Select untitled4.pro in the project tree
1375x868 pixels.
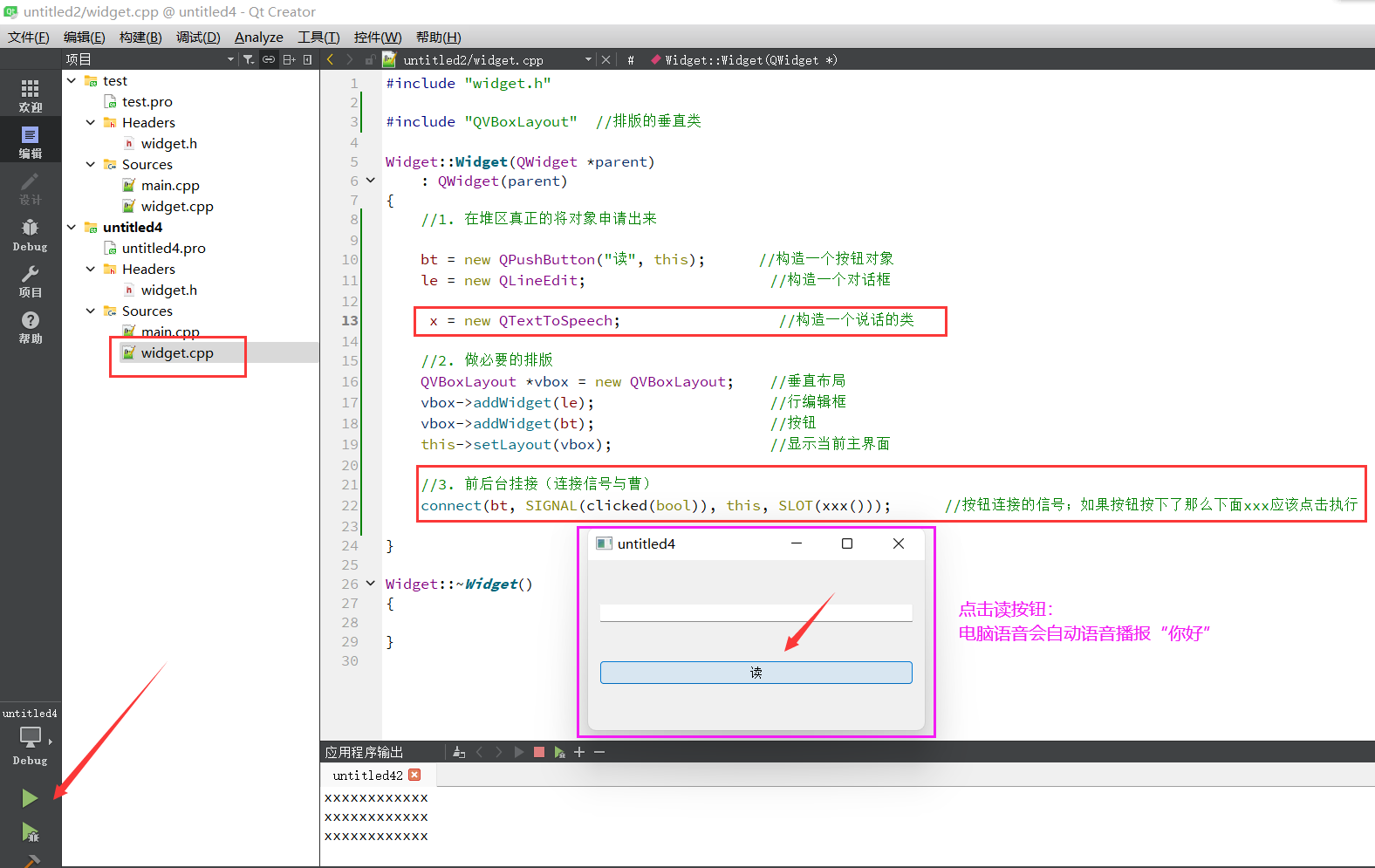164,248
